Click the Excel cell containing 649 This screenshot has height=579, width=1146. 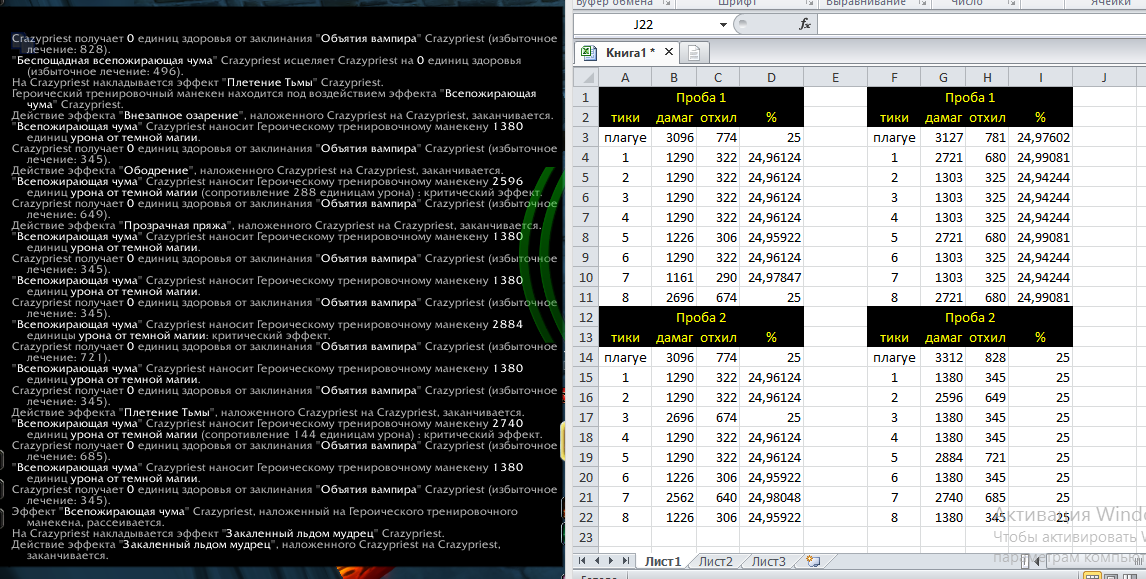click(x=987, y=398)
